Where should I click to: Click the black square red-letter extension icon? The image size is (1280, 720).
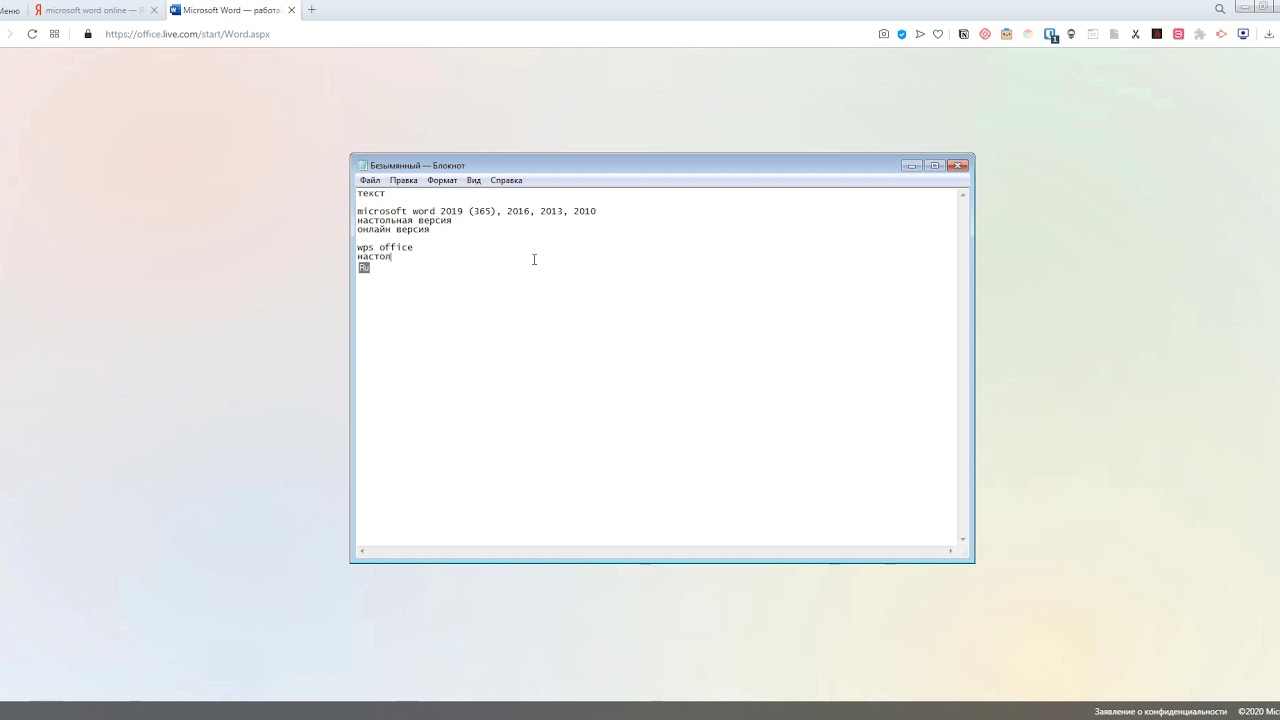[x=1157, y=34]
